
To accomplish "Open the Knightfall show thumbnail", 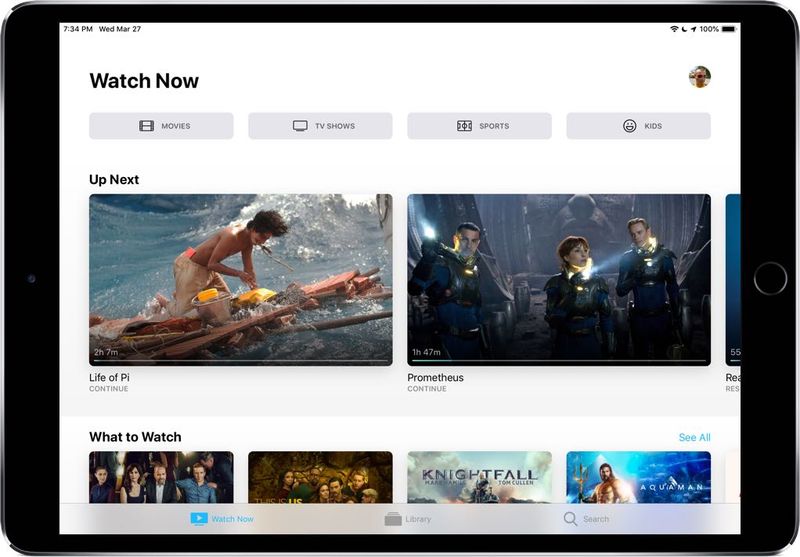I will point(480,477).
